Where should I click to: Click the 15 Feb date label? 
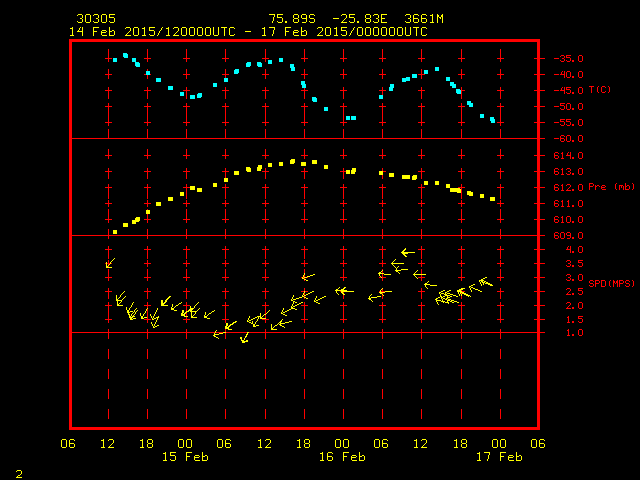(185, 457)
